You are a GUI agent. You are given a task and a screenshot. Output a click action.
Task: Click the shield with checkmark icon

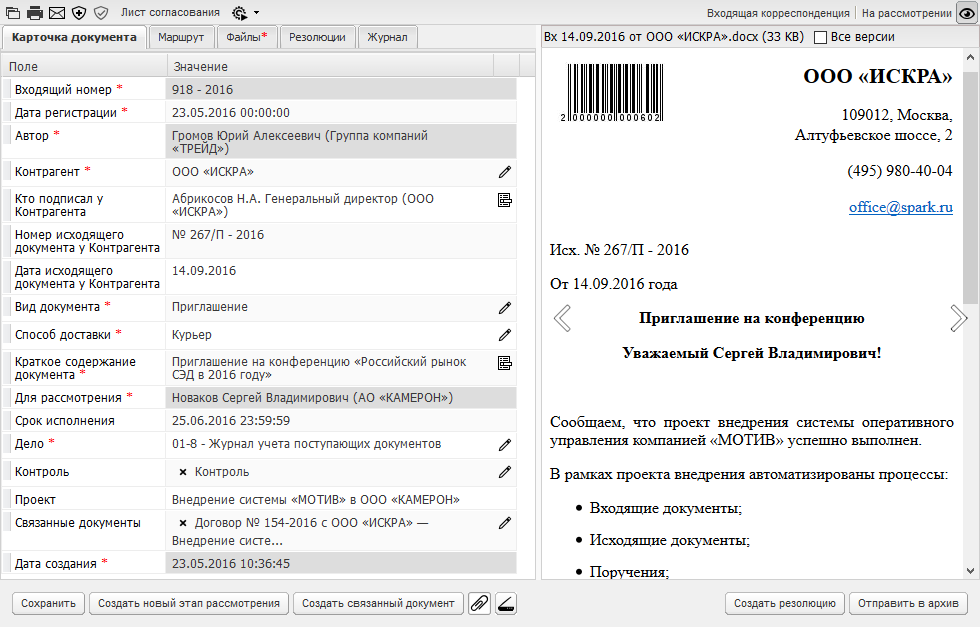[101, 13]
